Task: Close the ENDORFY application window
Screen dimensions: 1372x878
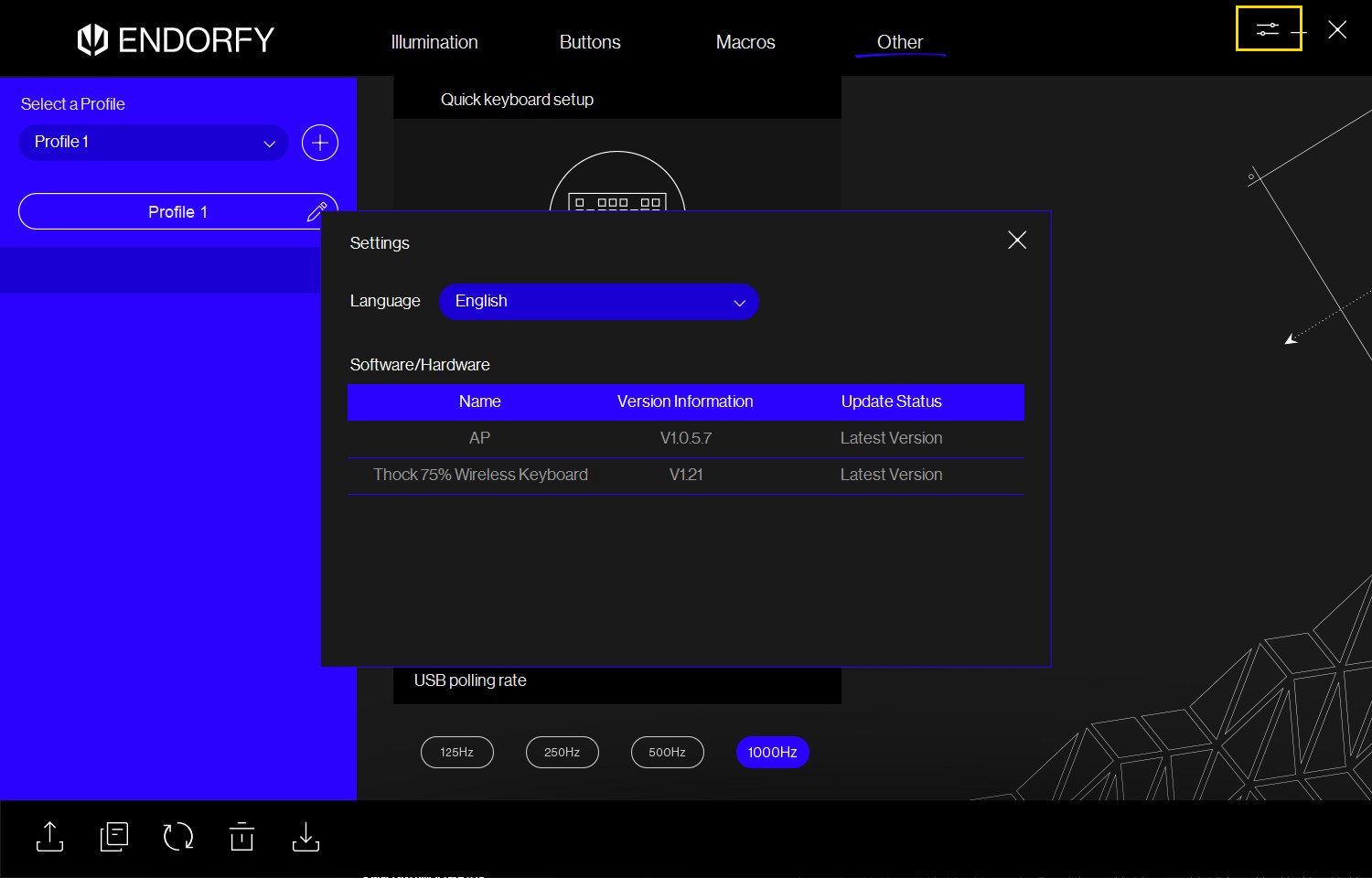Action: click(x=1337, y=29)
